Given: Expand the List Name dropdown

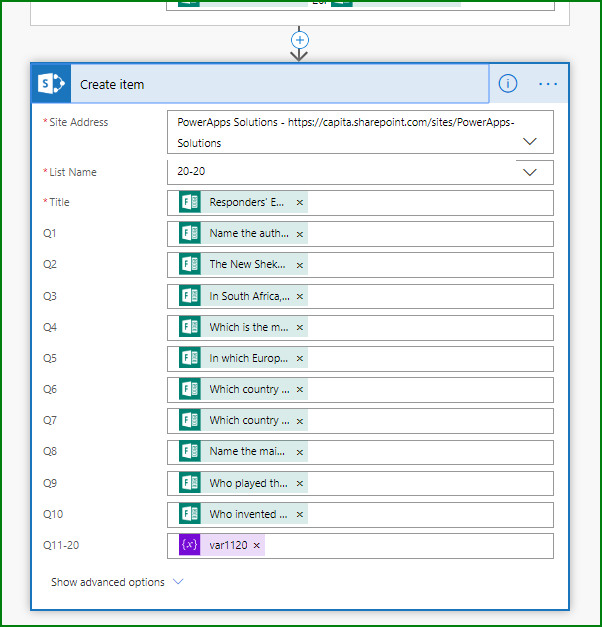Looking at the screenshot, I should click(x=530, y=172).
